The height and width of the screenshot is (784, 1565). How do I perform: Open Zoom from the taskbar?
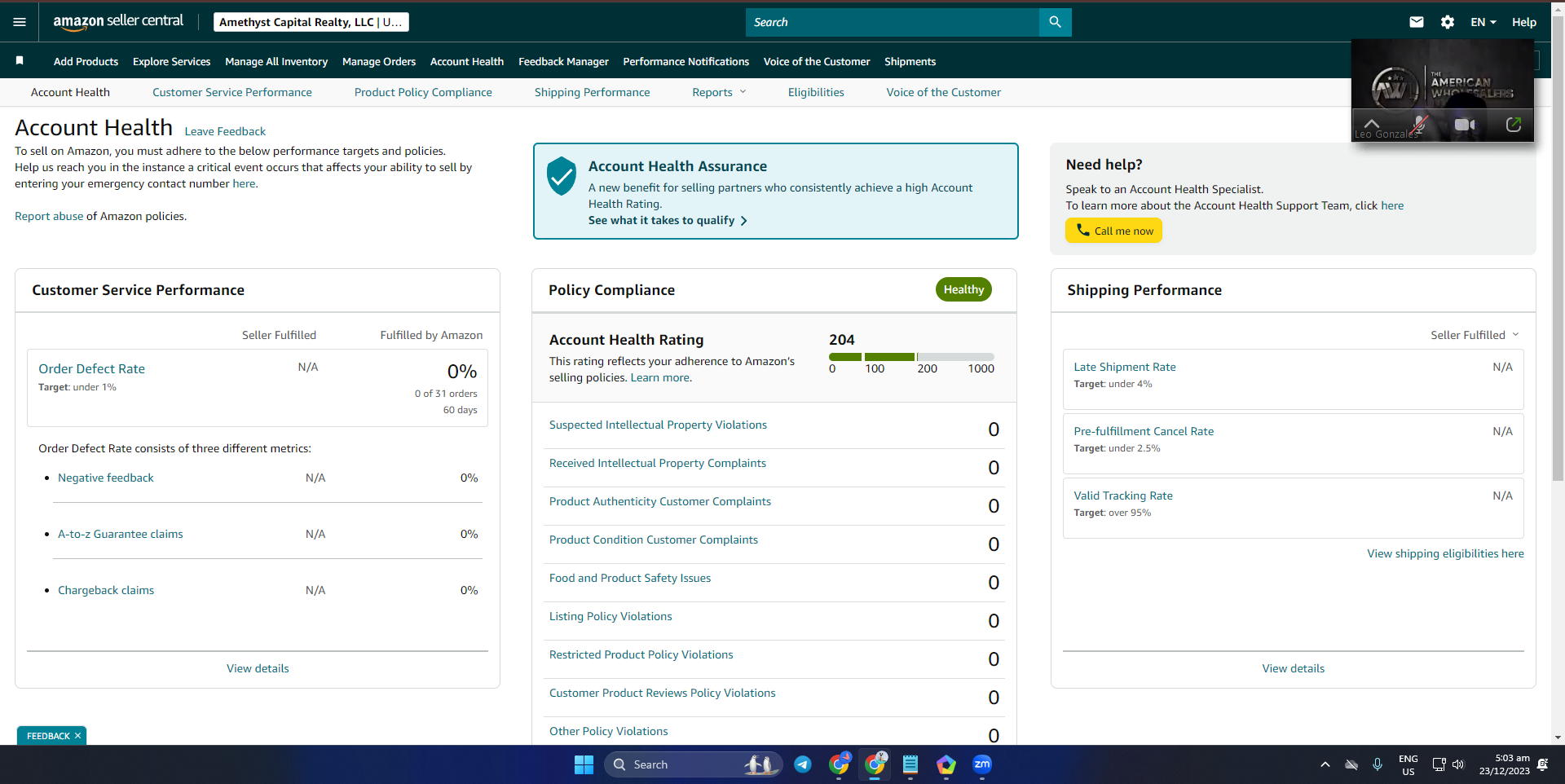(x=982, y=764)
